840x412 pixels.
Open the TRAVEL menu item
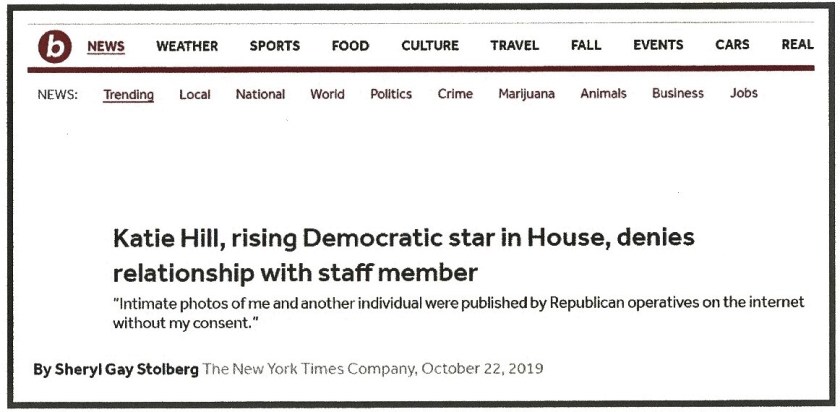[x=514, y=46]
